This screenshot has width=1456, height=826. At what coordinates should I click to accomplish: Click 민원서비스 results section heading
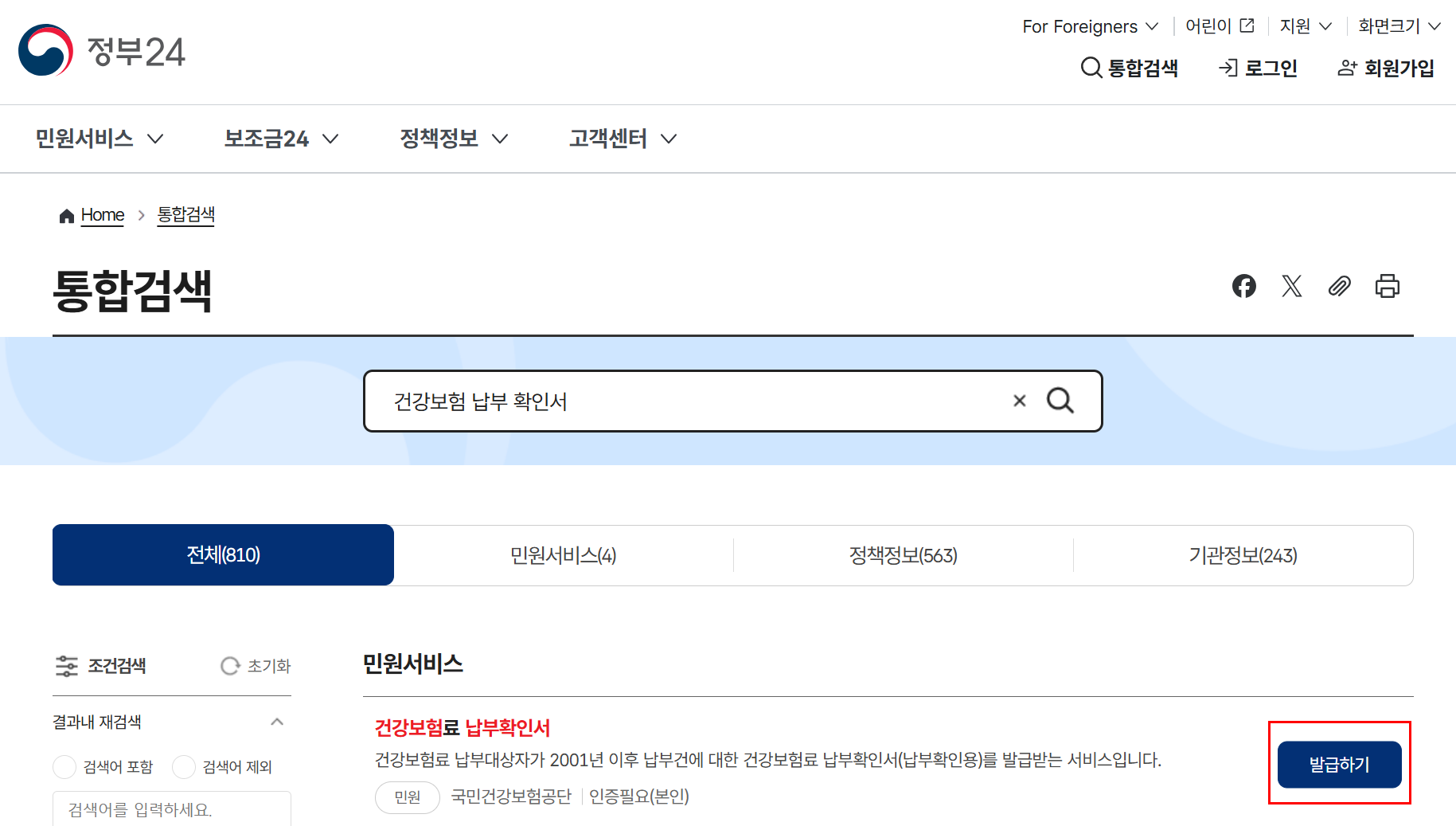(x=412, y=664)
